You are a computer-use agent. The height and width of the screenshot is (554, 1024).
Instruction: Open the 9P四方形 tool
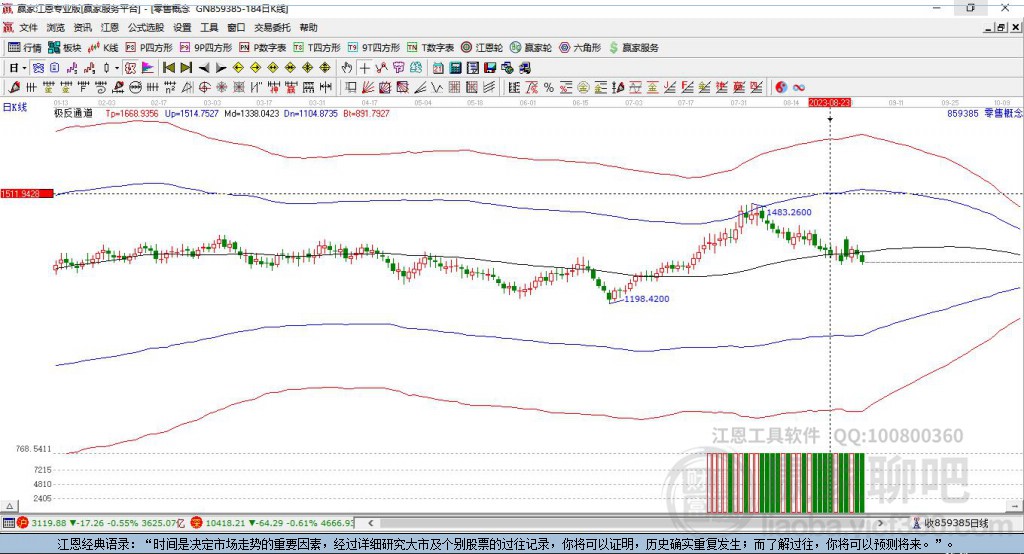[205, 48]
